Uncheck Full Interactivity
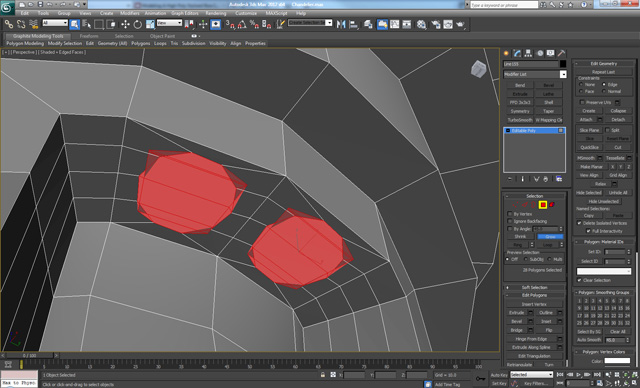This screenshot has height=388, width=640. point(588,231)
